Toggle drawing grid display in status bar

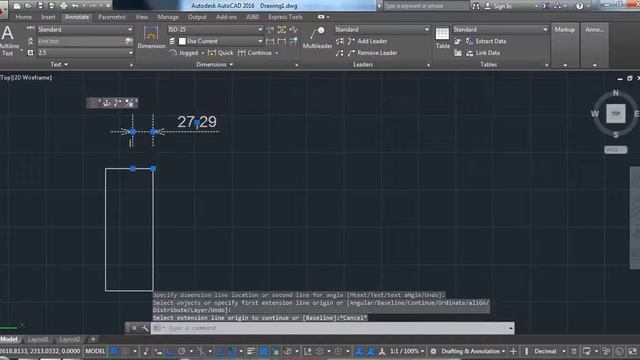pyautogui.click(x=115, y=351)
